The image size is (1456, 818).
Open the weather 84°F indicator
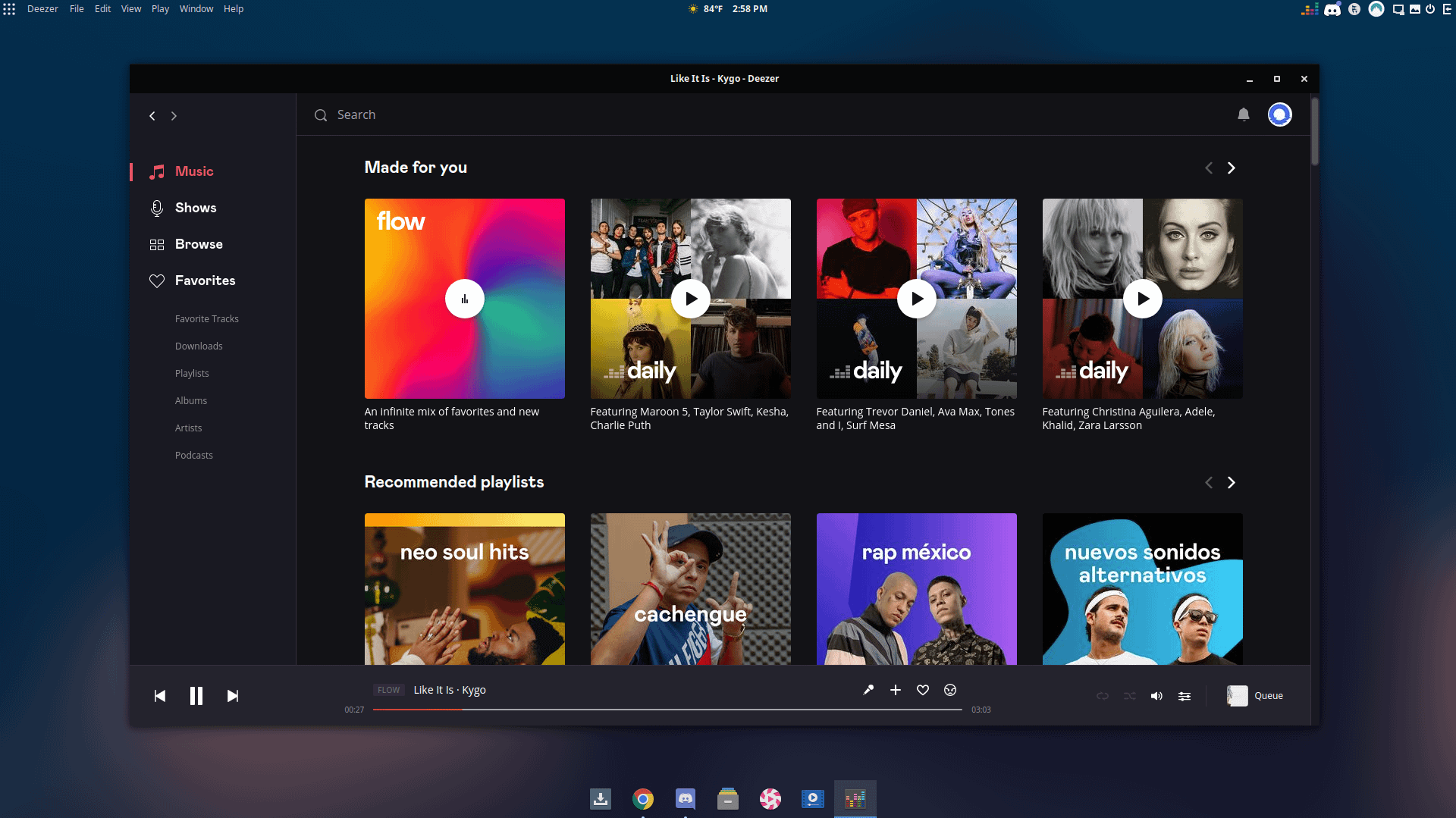(x=705, y=9)
